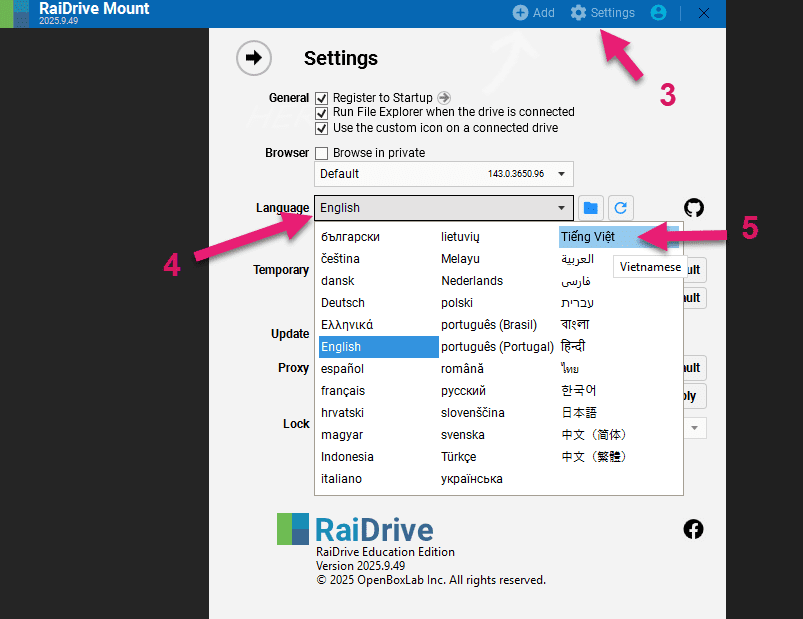Open the GitHub icon link
This screenshot has height=619, width=803.
pyautogui.click(x=693, y=208)
